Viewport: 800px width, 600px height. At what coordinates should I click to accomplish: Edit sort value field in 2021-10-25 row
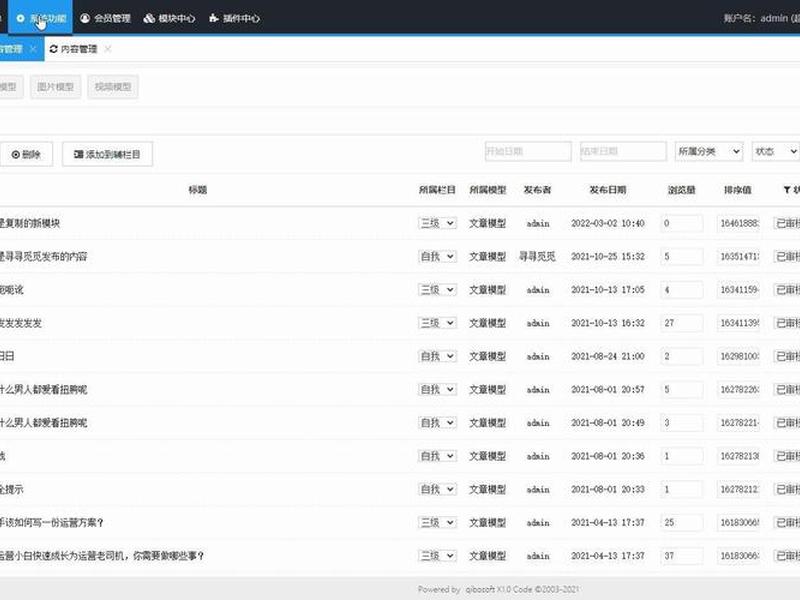pyautogui.click(x=738, y=256)
